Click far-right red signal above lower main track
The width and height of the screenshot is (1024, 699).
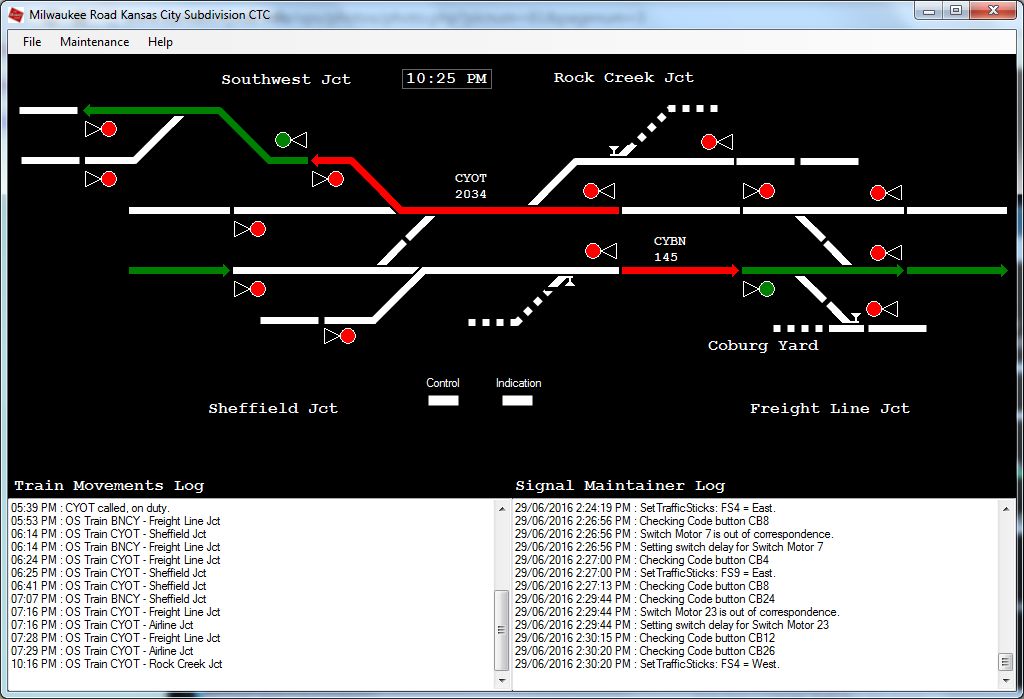point(878,253)
